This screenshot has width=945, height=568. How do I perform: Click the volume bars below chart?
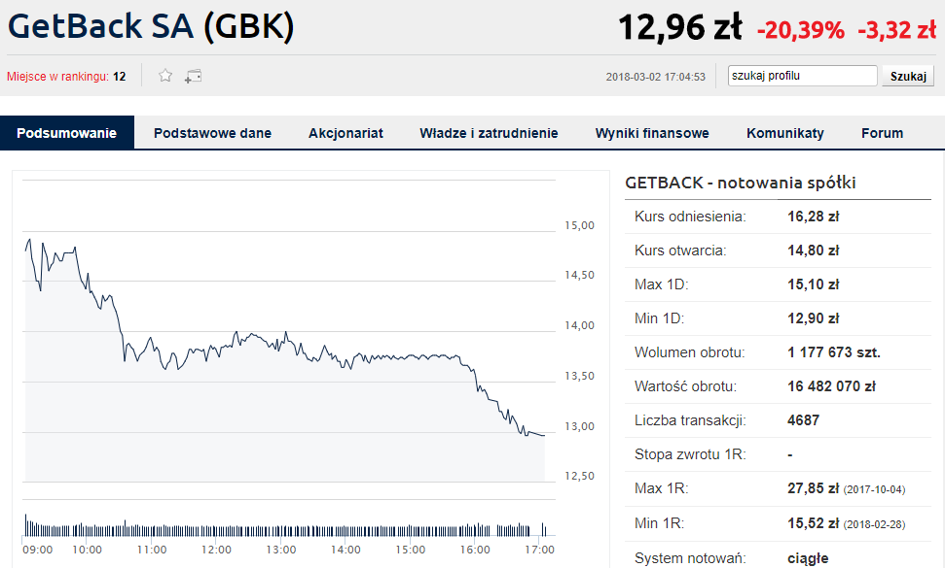(286, 525)
